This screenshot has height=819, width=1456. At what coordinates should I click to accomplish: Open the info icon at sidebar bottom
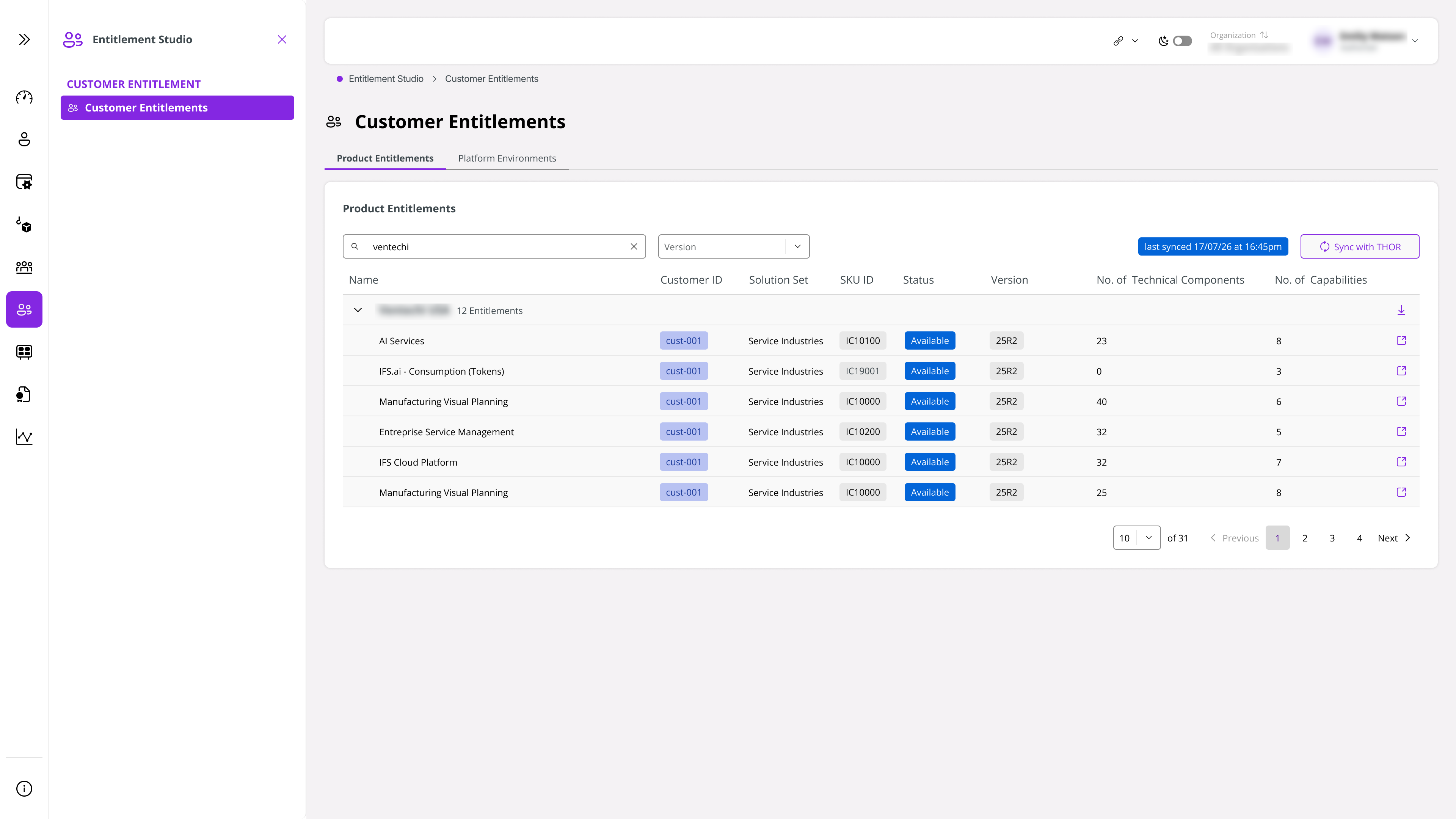pyautogui.click(x=24, y=789)
